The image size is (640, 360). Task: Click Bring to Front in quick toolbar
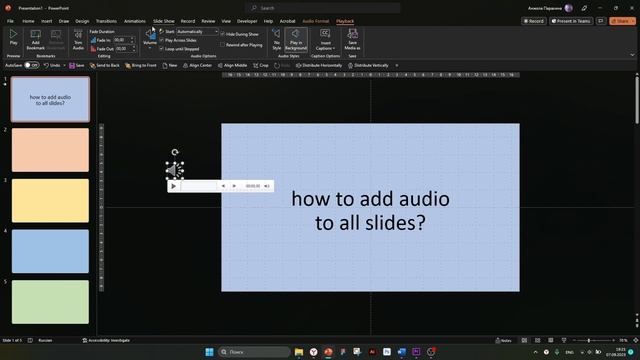click(x=140, y=65)
